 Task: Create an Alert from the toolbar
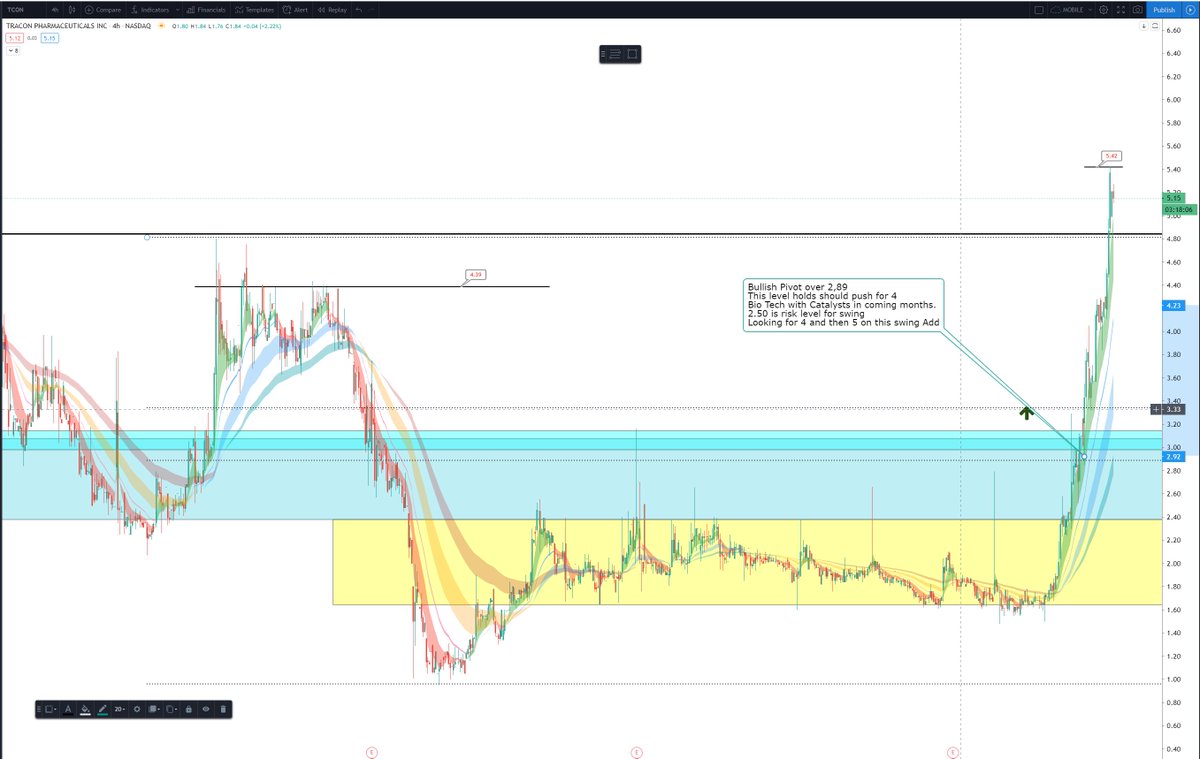[295, 9]
